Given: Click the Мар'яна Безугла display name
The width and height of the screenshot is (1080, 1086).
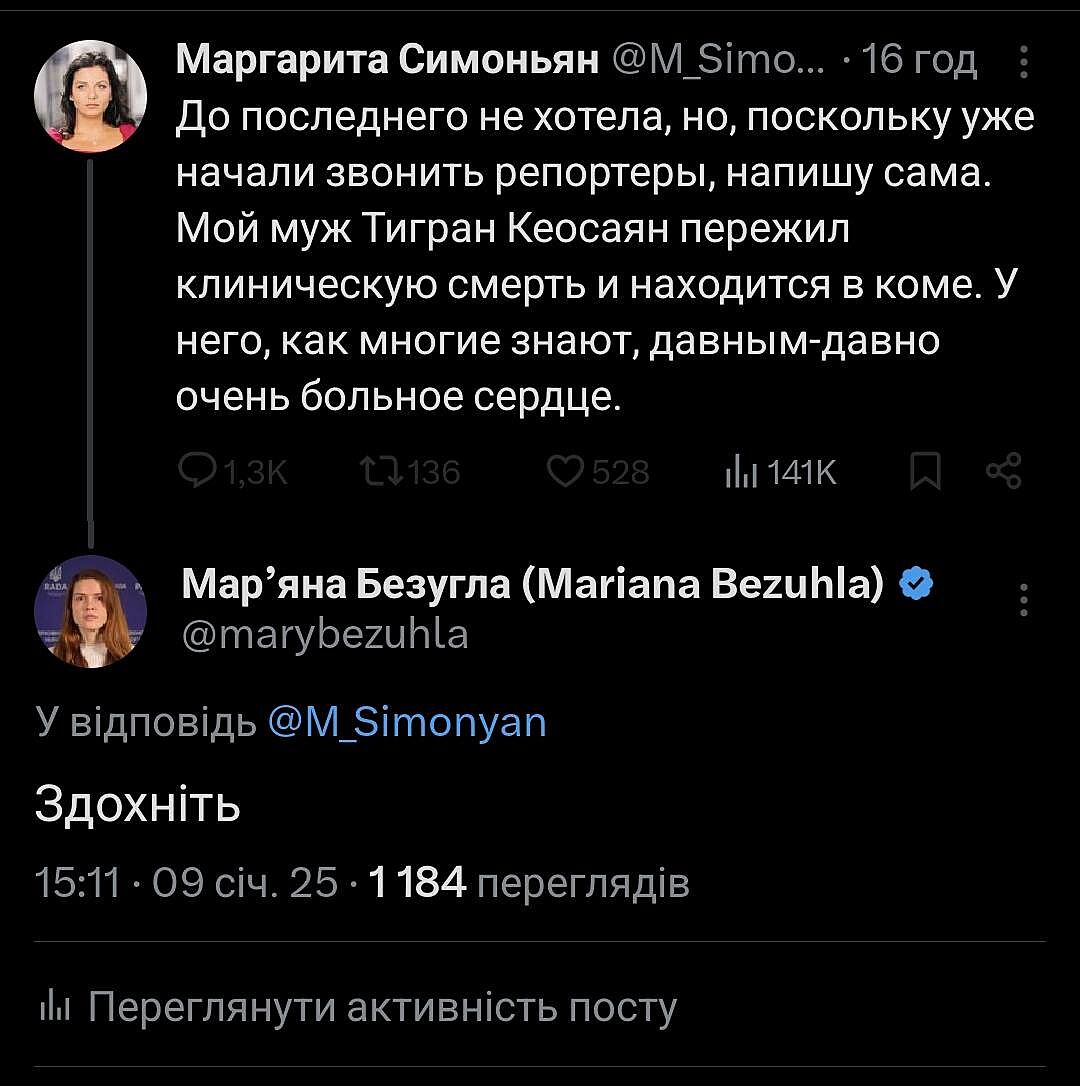Looking at the screenshot, I should 533,584.
